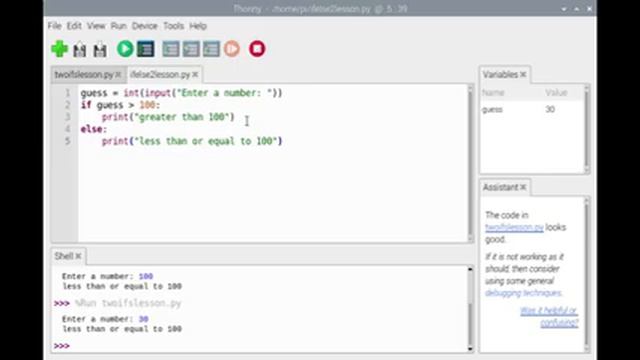Open the debugging techniques link
The height and width of the screenshot is (360, 640).
pos(523,293)
